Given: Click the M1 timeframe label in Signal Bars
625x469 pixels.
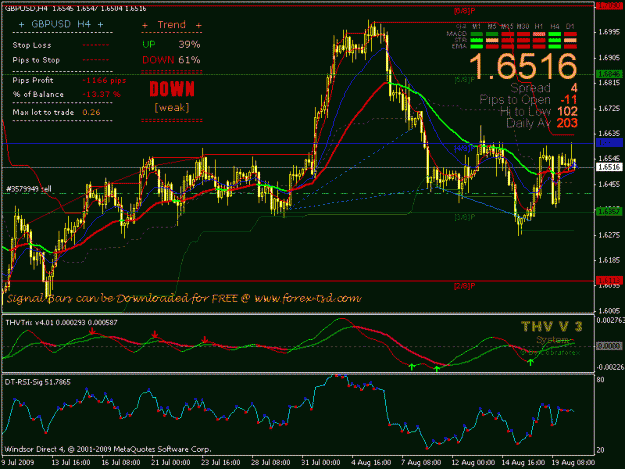Looking at the screenshot, I should [476, 27].
